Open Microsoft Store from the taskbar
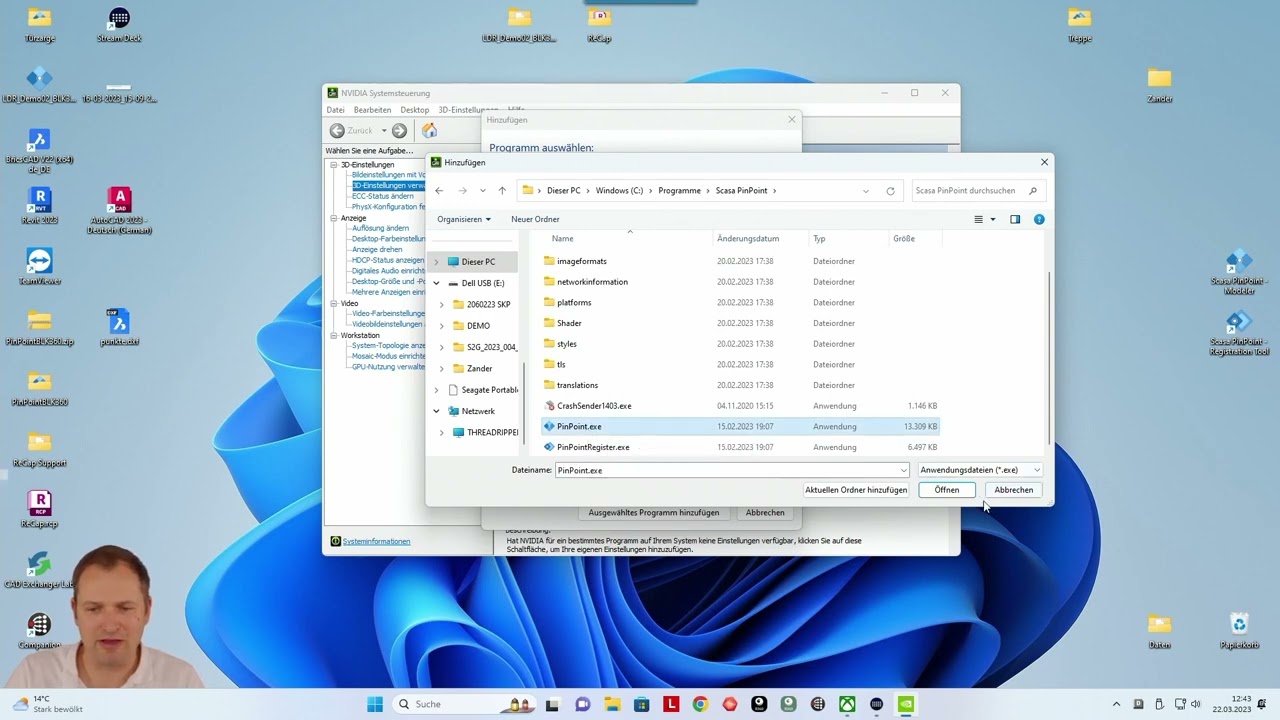 pos(641,704)
